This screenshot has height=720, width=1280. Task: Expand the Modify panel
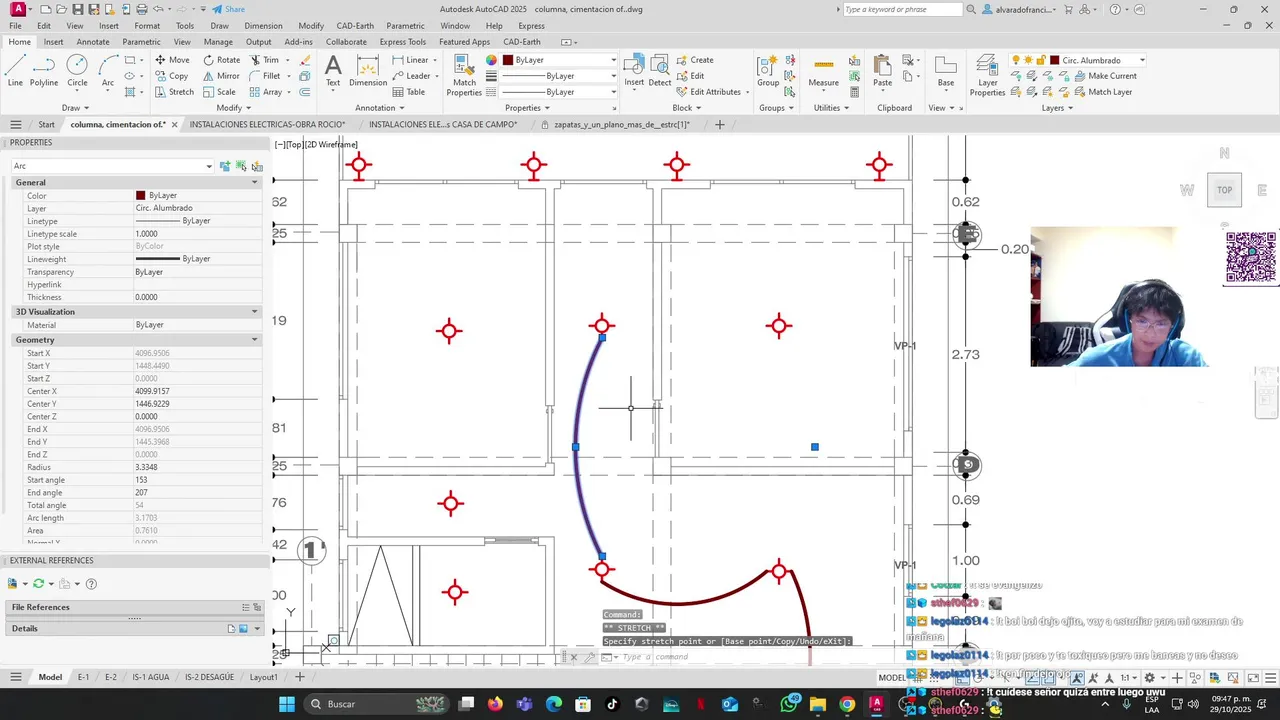pos(234,108)
